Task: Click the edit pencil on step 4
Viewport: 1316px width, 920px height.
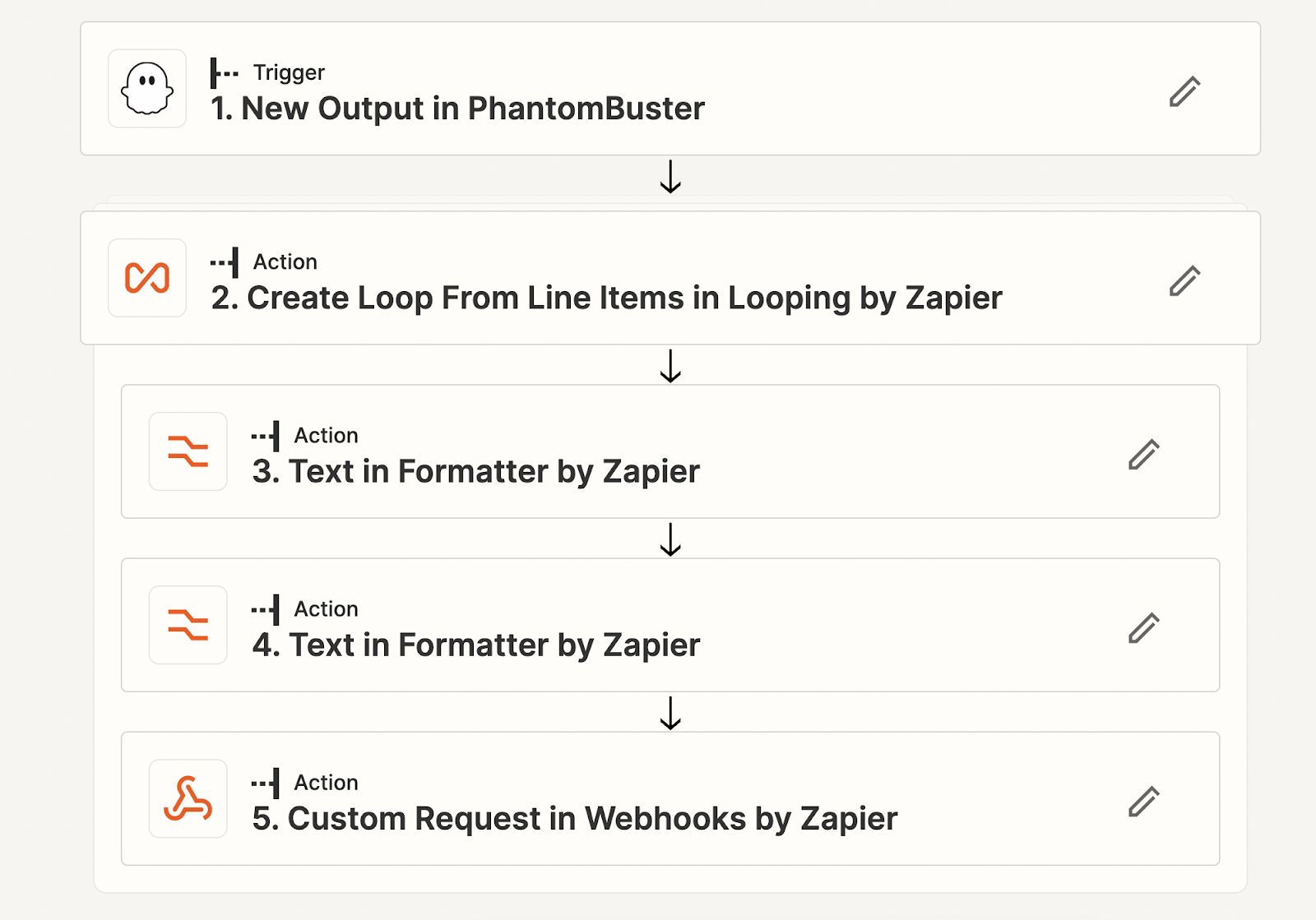Action: (x=1143, y=627)
